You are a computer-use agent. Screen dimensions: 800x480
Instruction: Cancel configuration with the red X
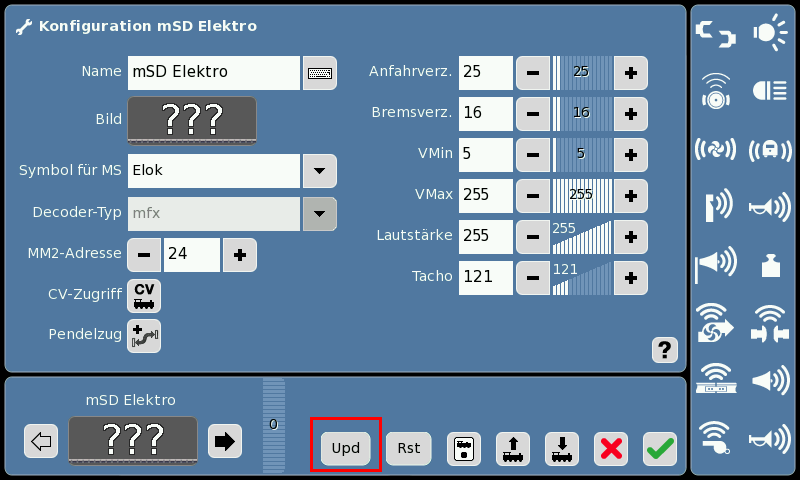click(611, 449)
